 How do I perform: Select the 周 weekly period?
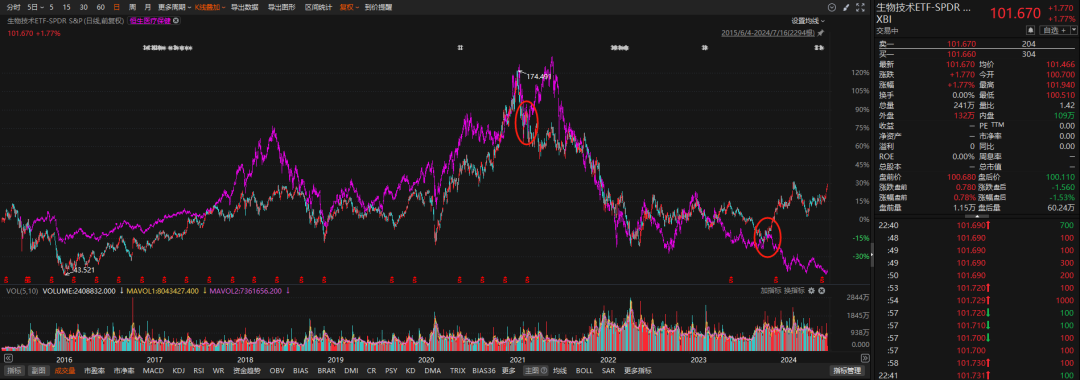tap(132, 7)
